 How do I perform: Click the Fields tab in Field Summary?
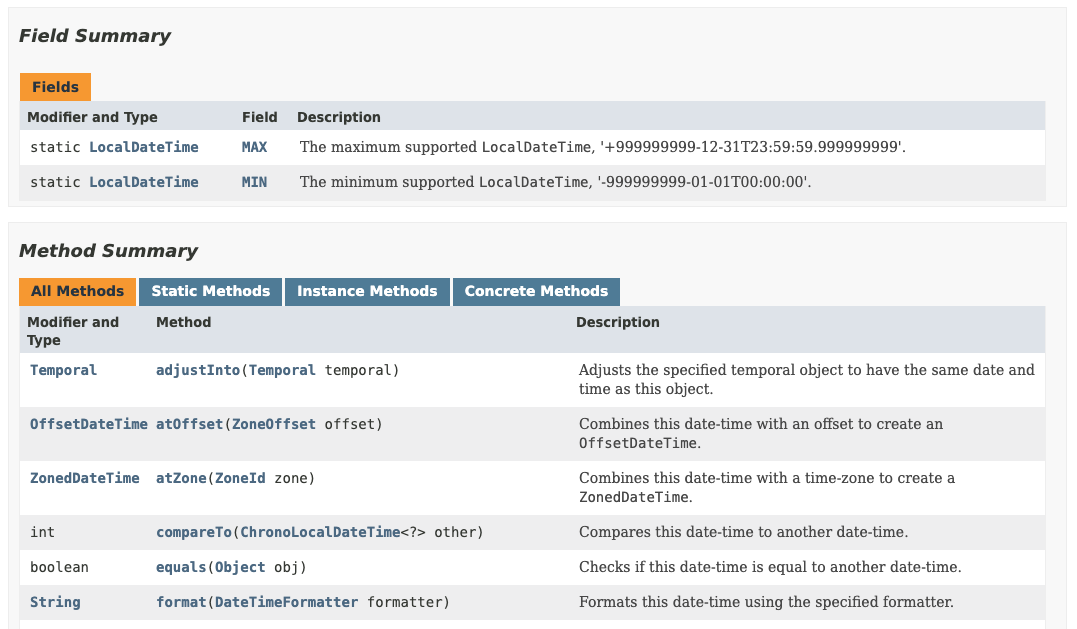tap(55, 87)
